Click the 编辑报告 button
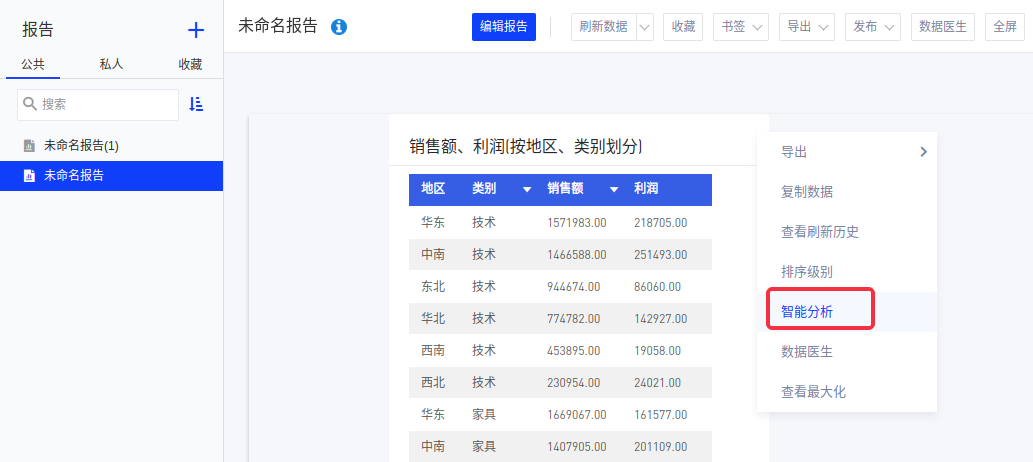1033x462 pixels. (x=504, y=27)
